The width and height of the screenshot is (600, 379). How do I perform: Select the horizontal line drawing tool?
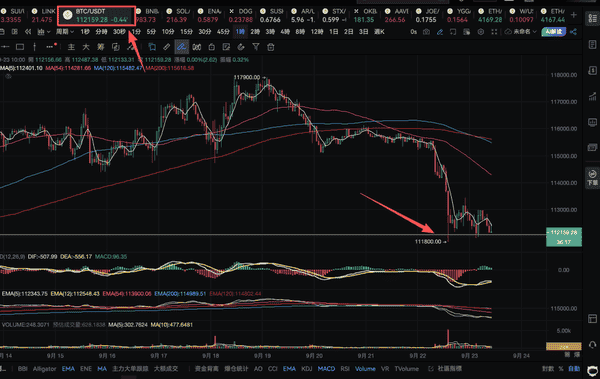(x=5, y=47)
